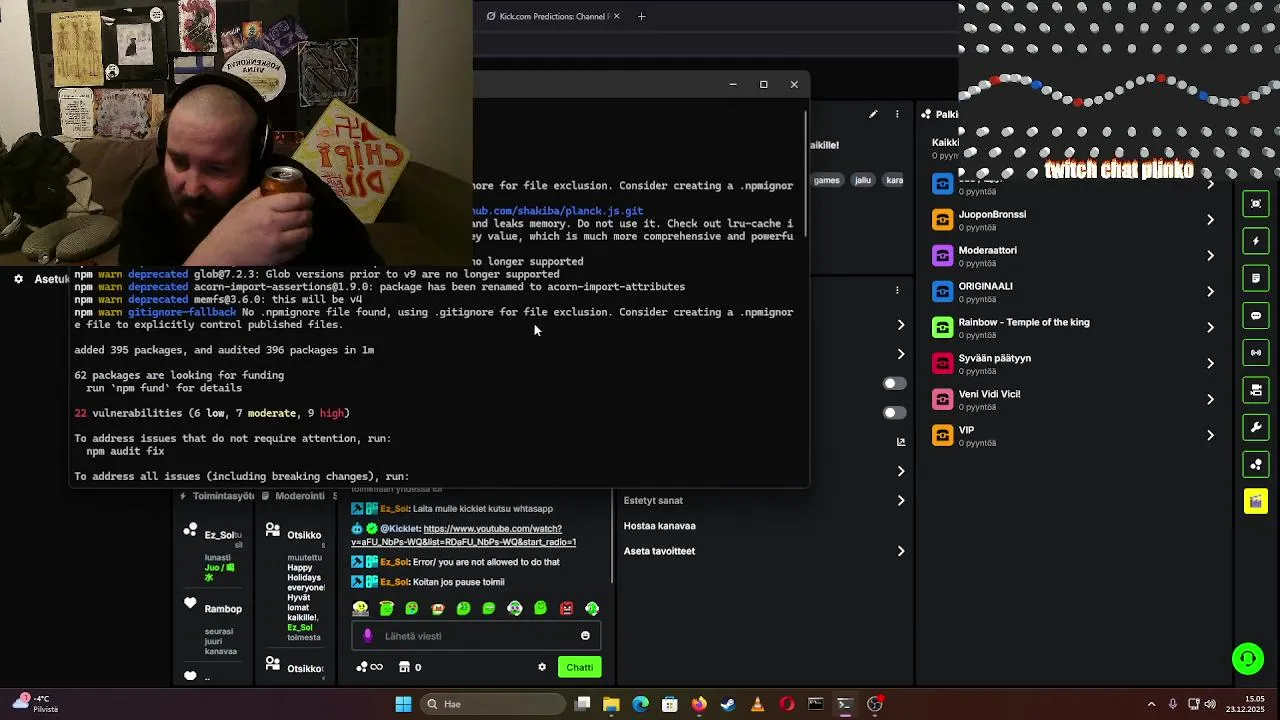Screen dimensions: 1280x720
Task: Click the chart statistics icon below the toggles
Action: tap(901, 441)
